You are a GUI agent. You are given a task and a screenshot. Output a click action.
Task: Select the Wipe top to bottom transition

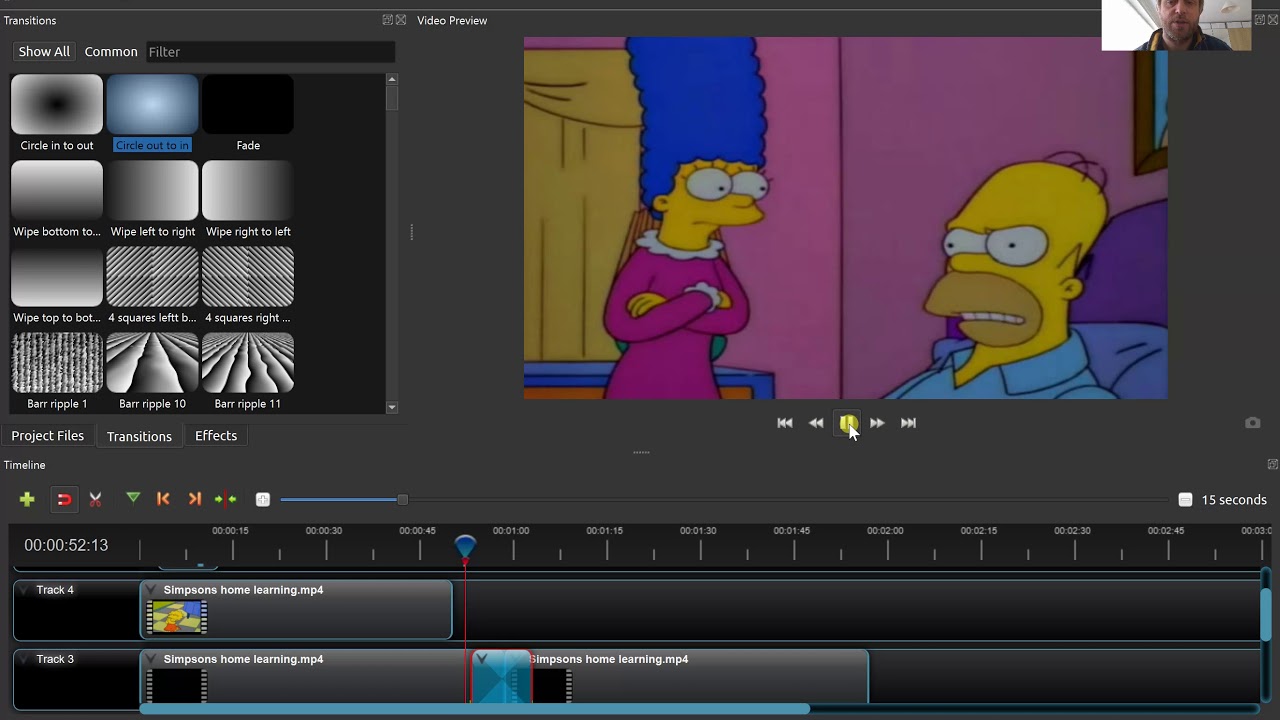(x=57, y=285)
